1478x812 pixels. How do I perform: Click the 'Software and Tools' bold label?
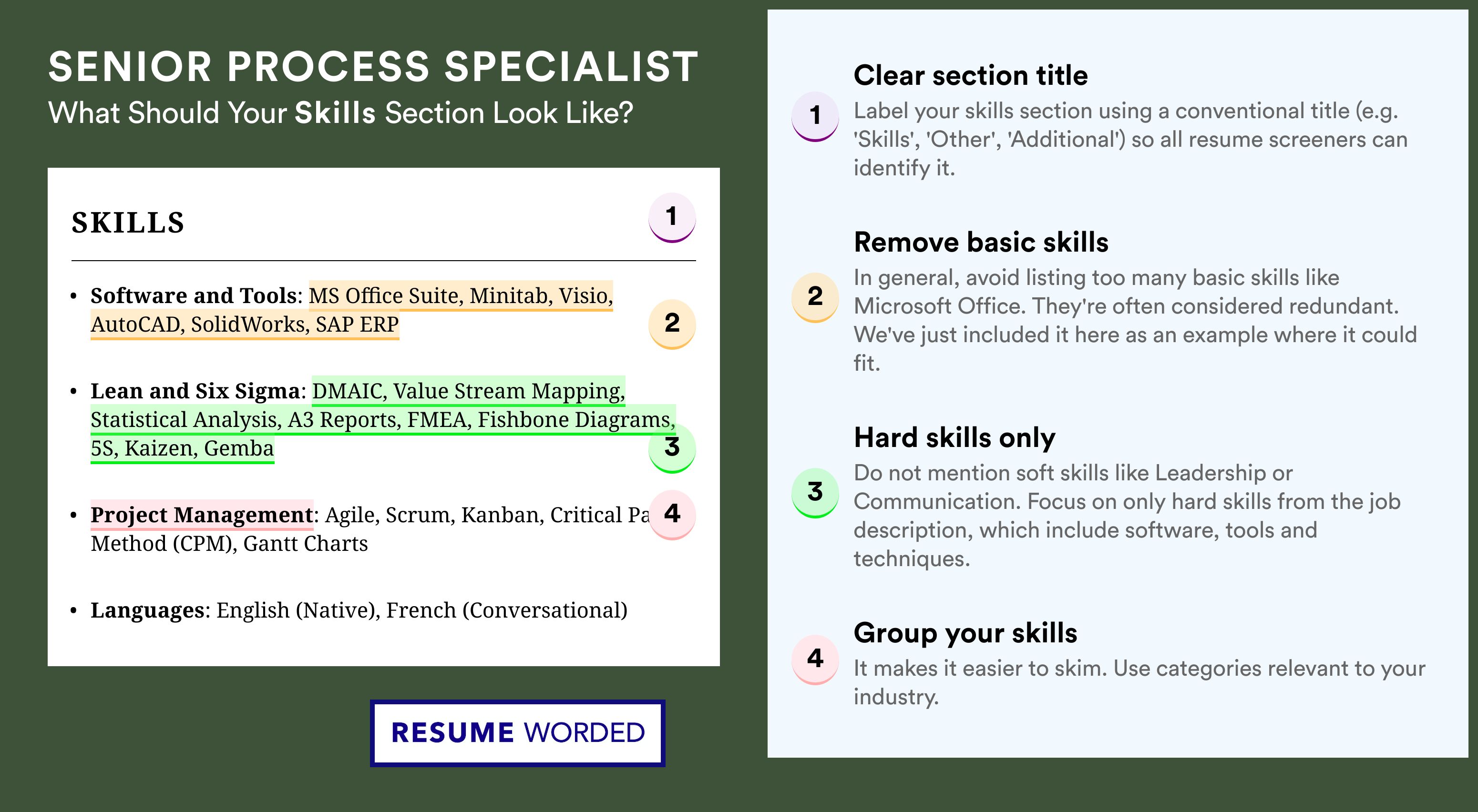pyautogui.click(x=194, y=295)
